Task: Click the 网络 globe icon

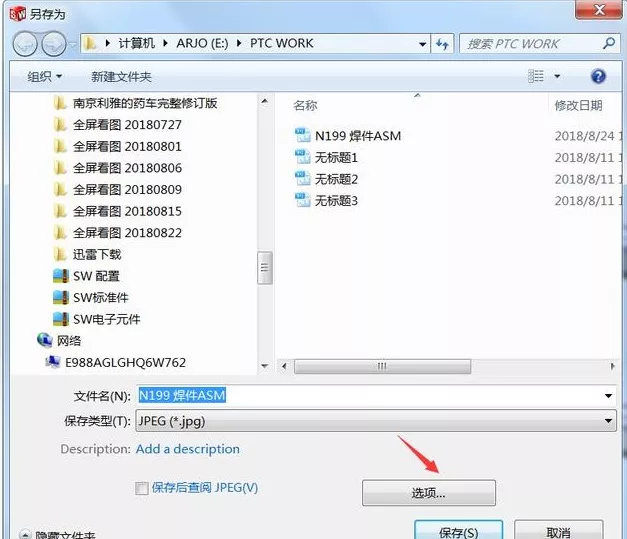Action: click(x=44, y=340)
